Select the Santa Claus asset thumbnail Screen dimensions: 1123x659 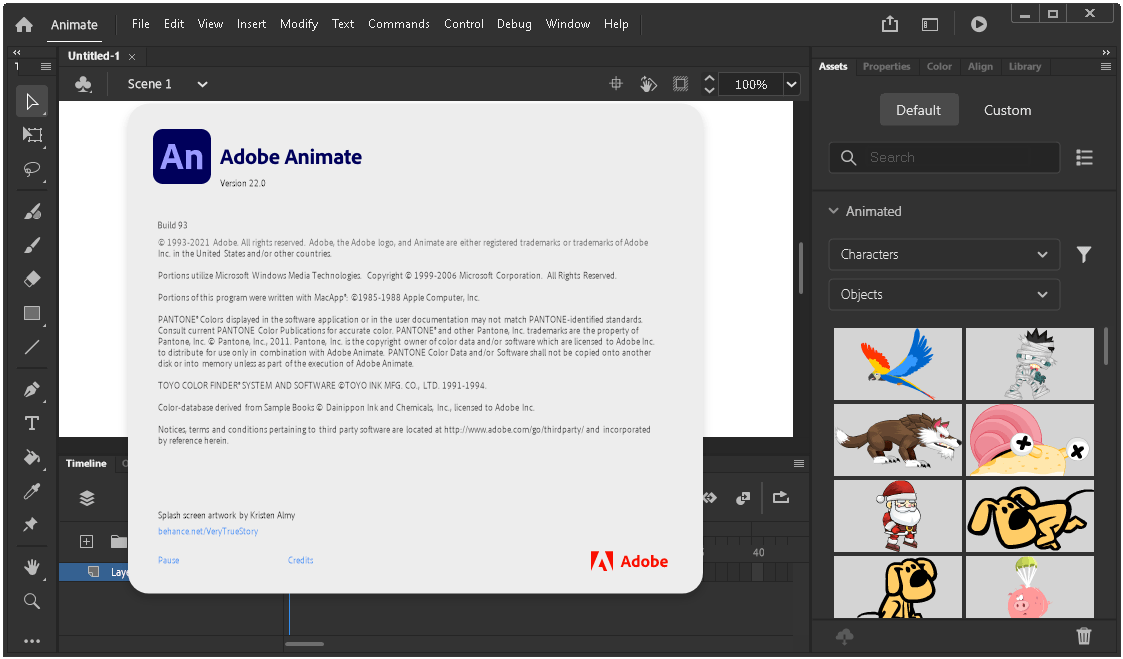(x=897, y=516)
